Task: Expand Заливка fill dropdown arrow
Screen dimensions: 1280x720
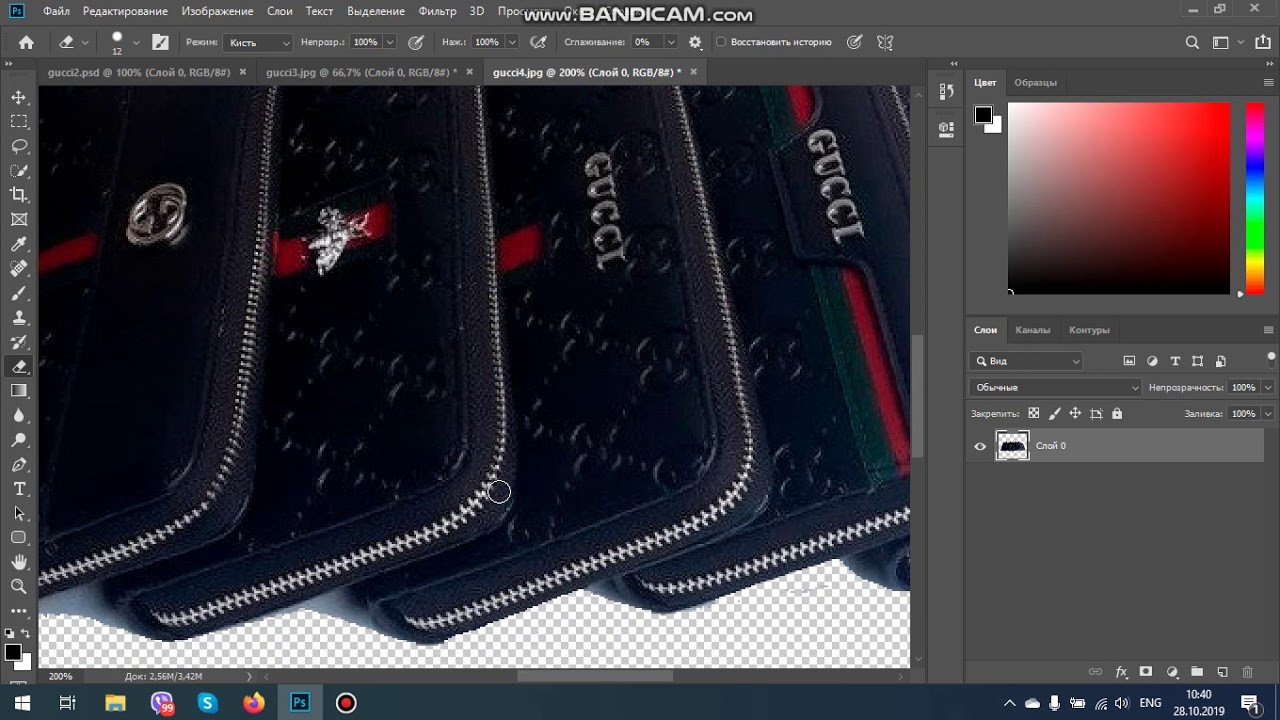Action: tap(1268, 413)
